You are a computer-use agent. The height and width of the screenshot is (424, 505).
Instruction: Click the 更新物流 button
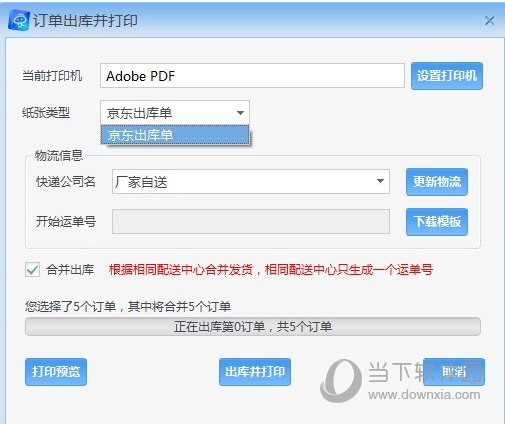point(437,182)
